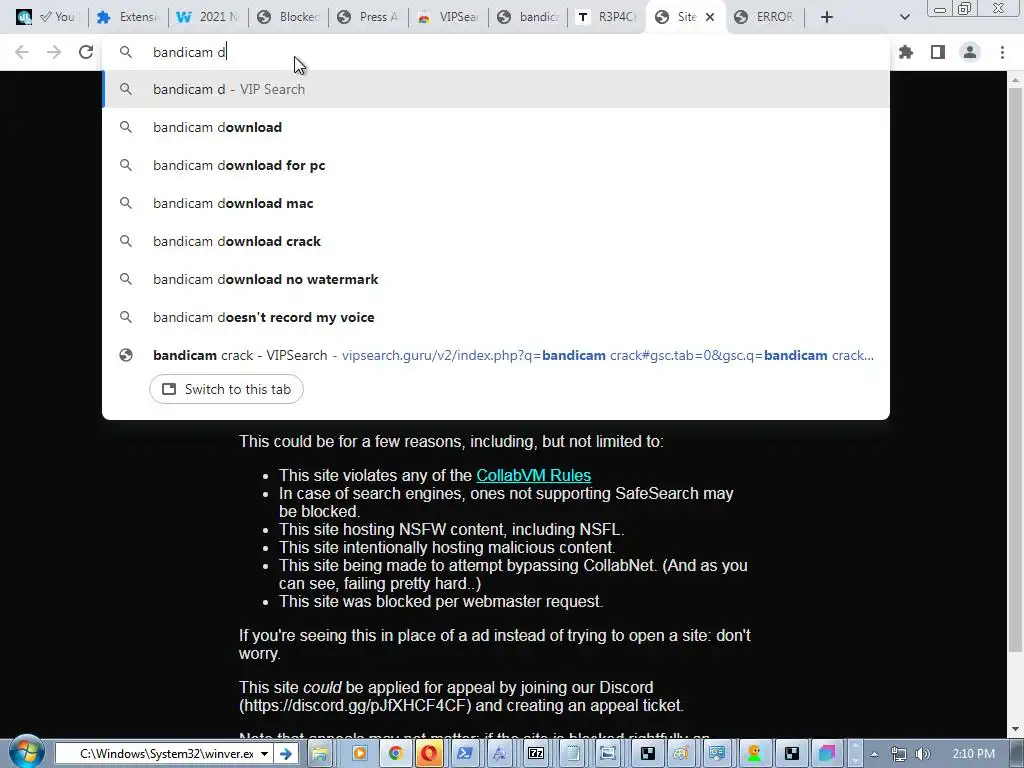Open the Paint palette taskbar icon
Viewport: 1024px width, 768px height.
coord(680,754)
